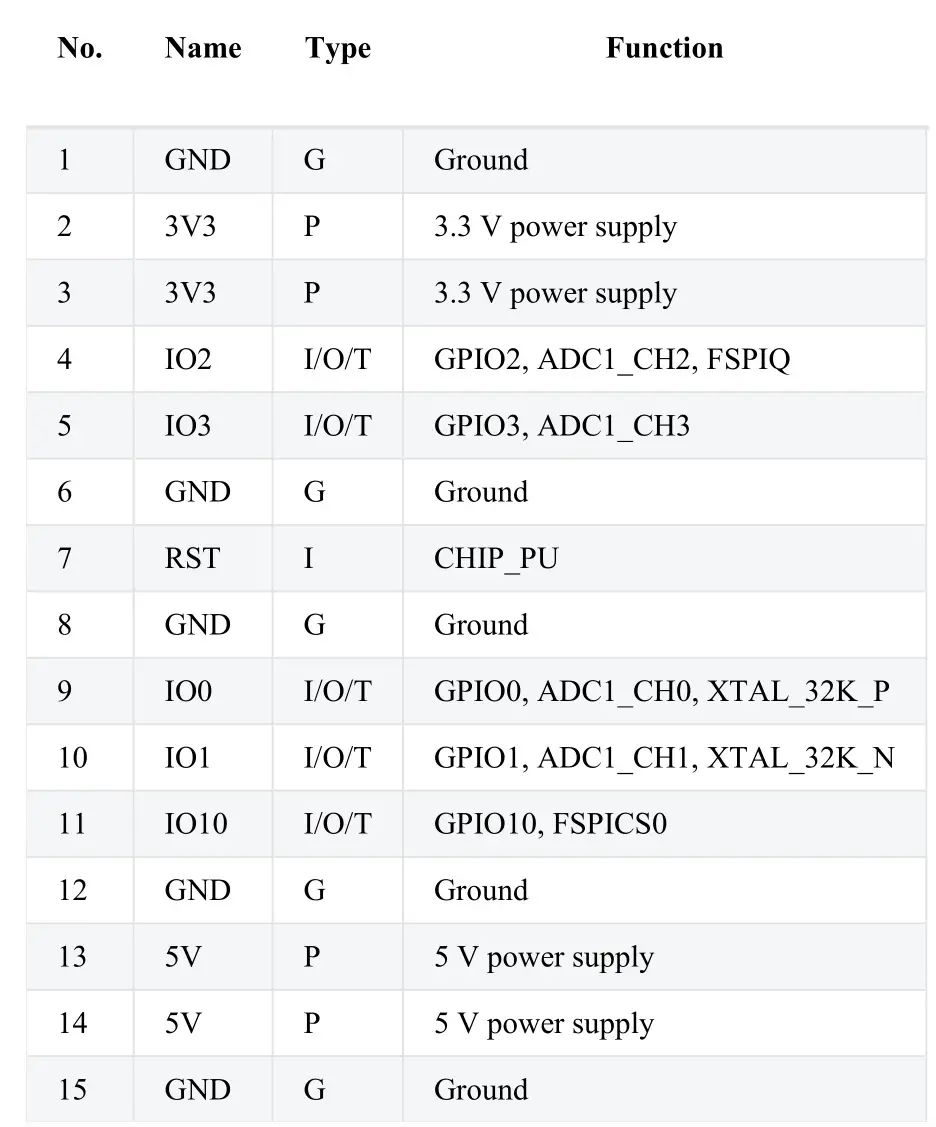The image size is (936, 1127).
Task: Click pin number 7 in No. column
Action: 64,558
